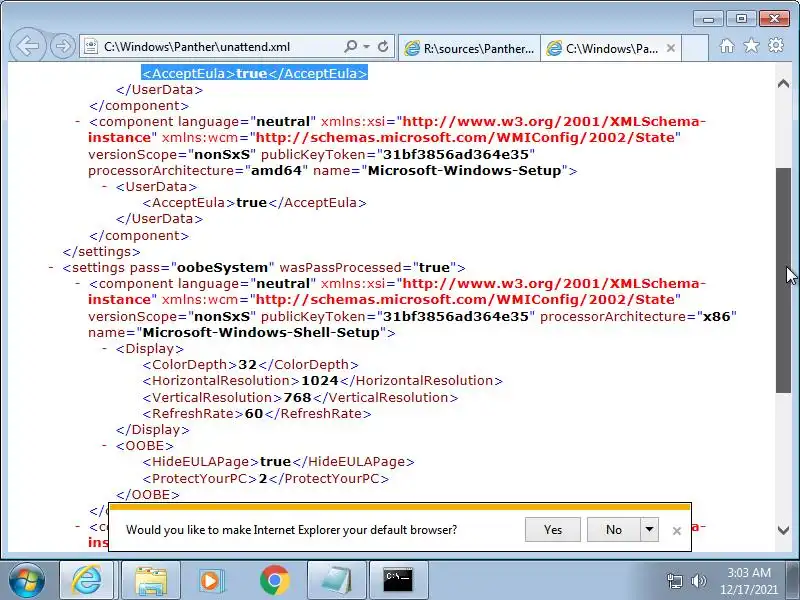Open Favorites star icon
The image size is (800, 600).
point(751,46)
